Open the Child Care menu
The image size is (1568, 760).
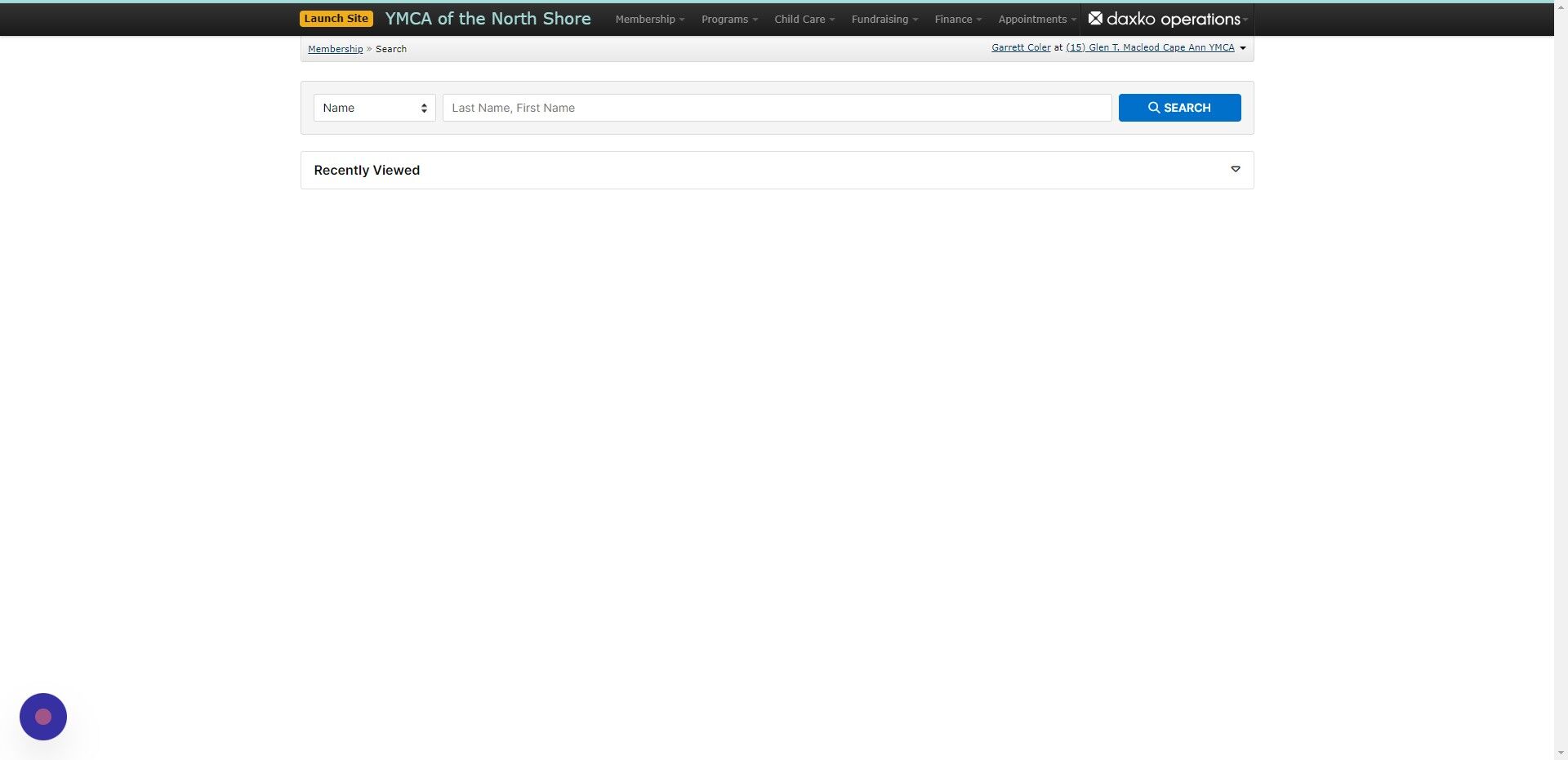(804, 20)
